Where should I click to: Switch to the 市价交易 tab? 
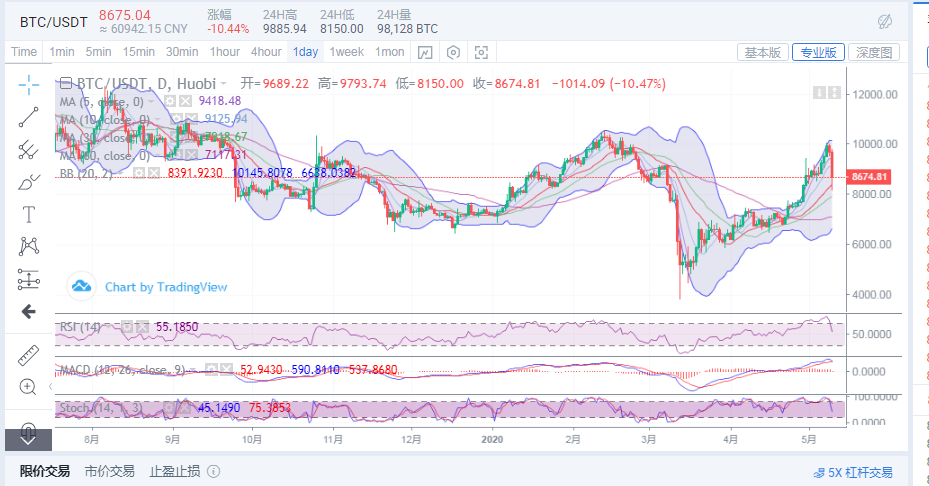click(x=110, y=471)
